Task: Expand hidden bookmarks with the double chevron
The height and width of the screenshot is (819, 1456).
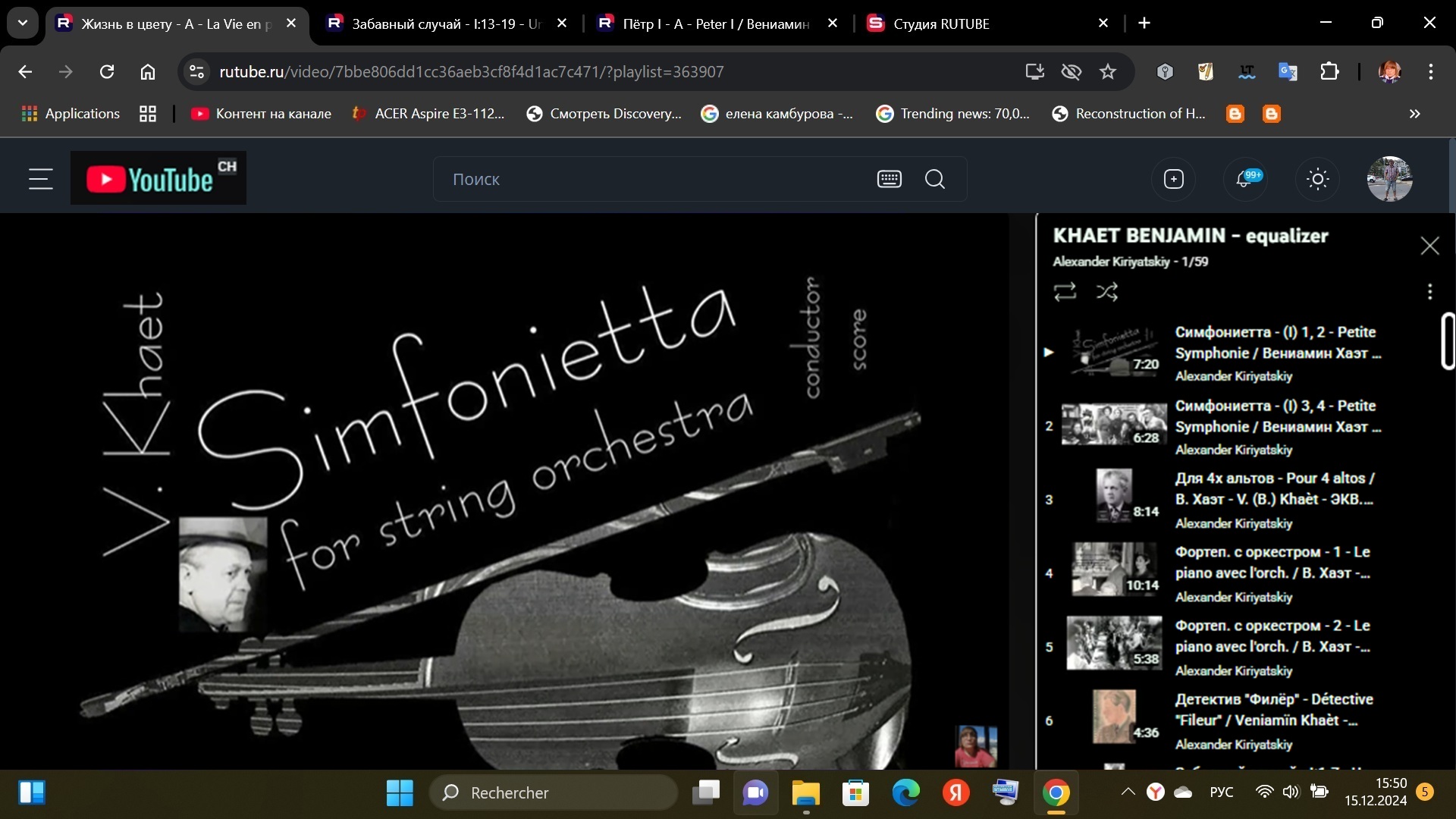Action: 1414,114
